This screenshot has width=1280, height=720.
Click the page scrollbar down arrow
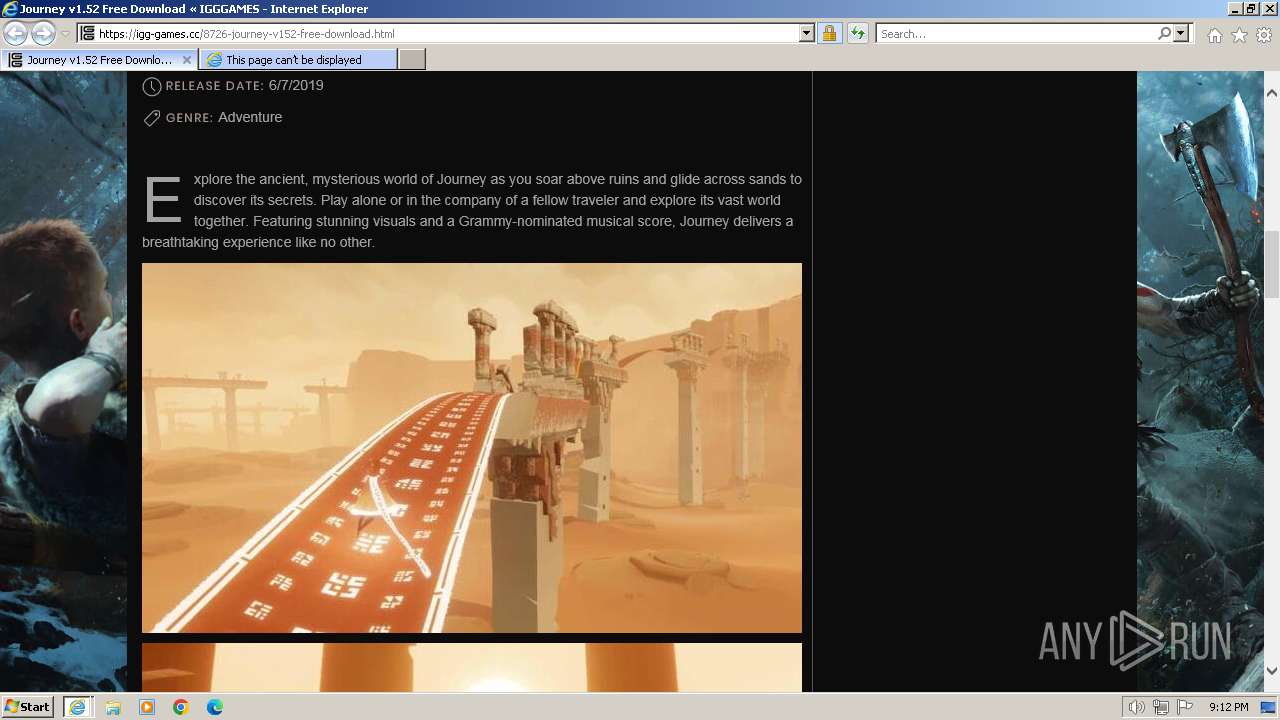pos(1272,670)
